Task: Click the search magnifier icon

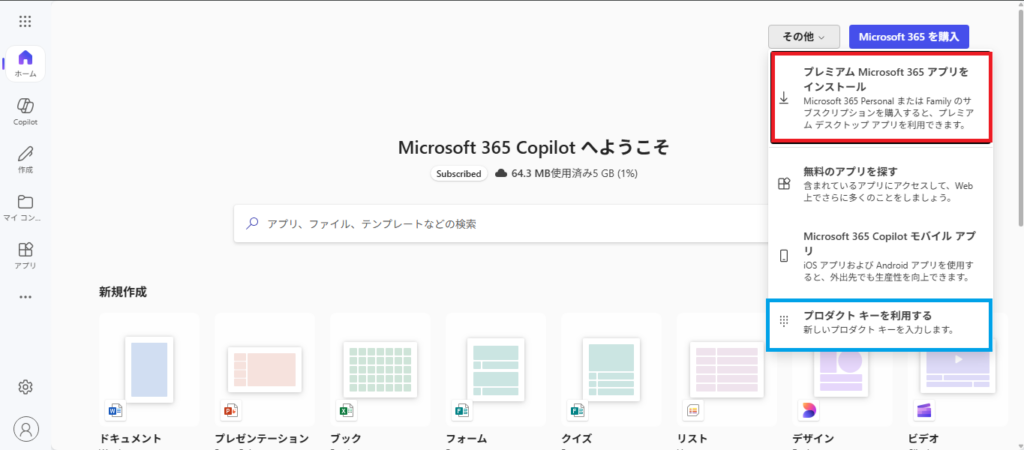Action: click(x=252, y=223)
